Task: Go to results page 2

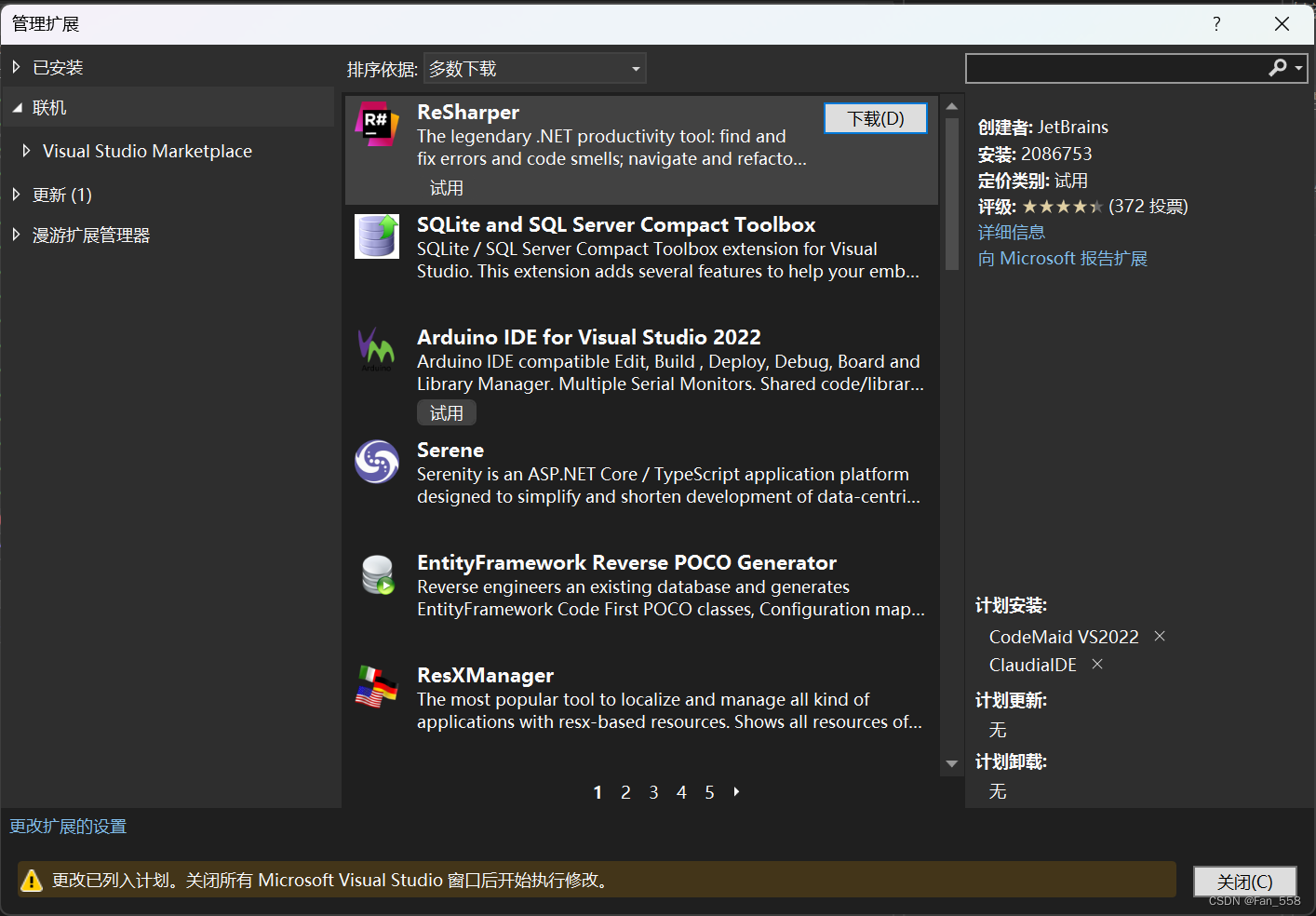Action: pyautogui.click(x=625, y=792)
